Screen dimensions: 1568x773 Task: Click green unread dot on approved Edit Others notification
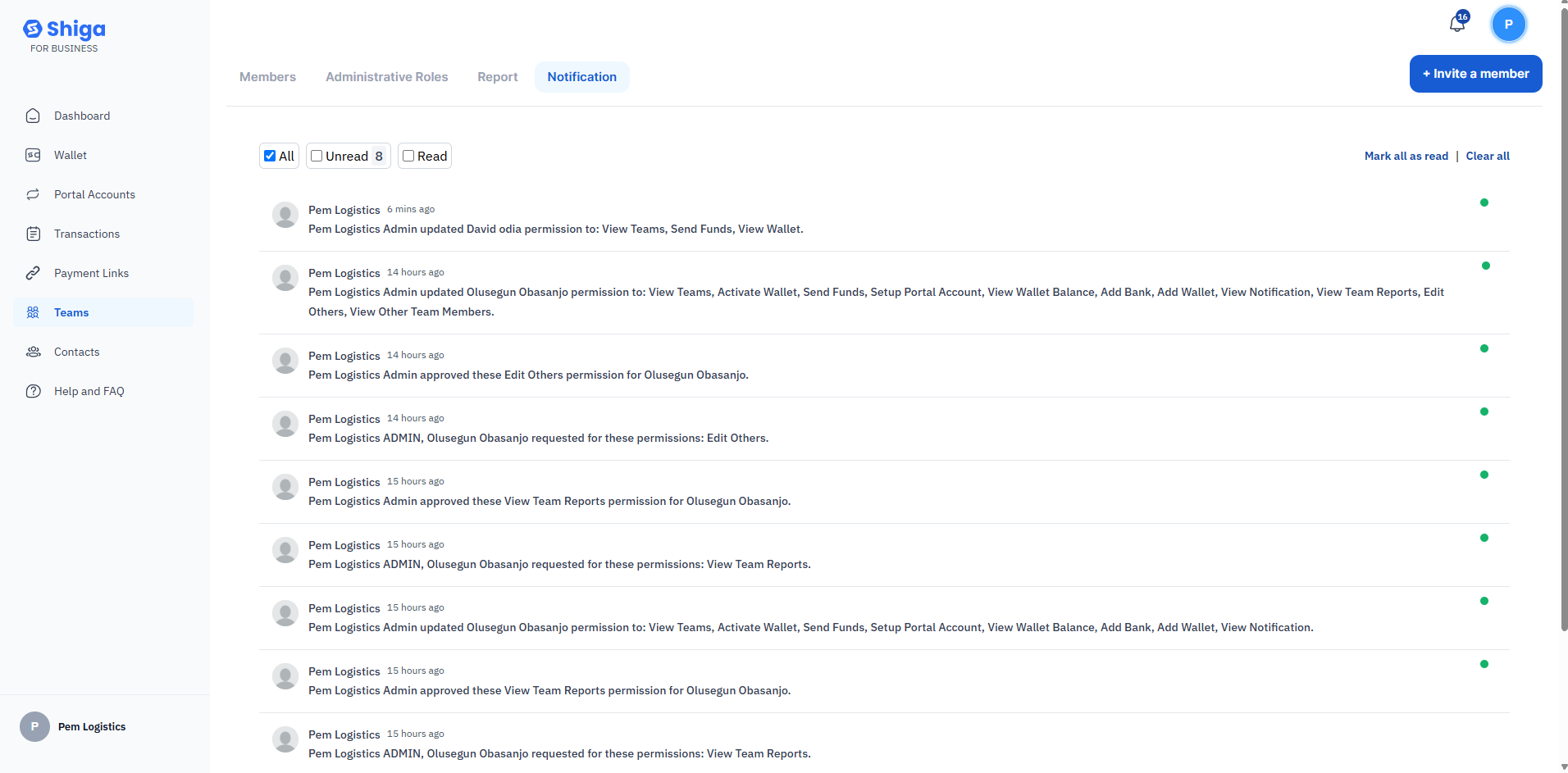(1484, 348)
